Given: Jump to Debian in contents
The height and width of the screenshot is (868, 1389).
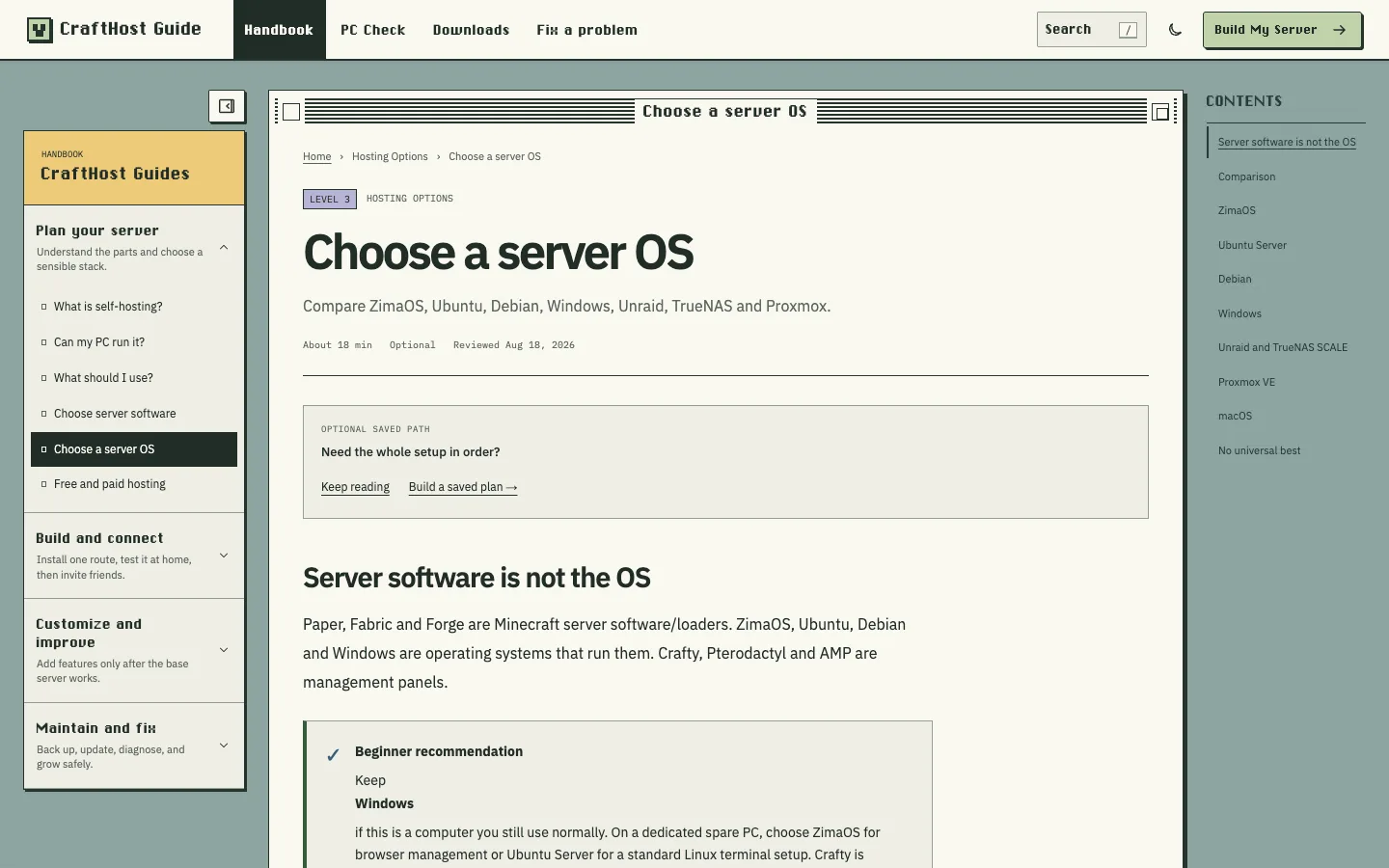Looking at the screenshot, I should point(1235,280).
